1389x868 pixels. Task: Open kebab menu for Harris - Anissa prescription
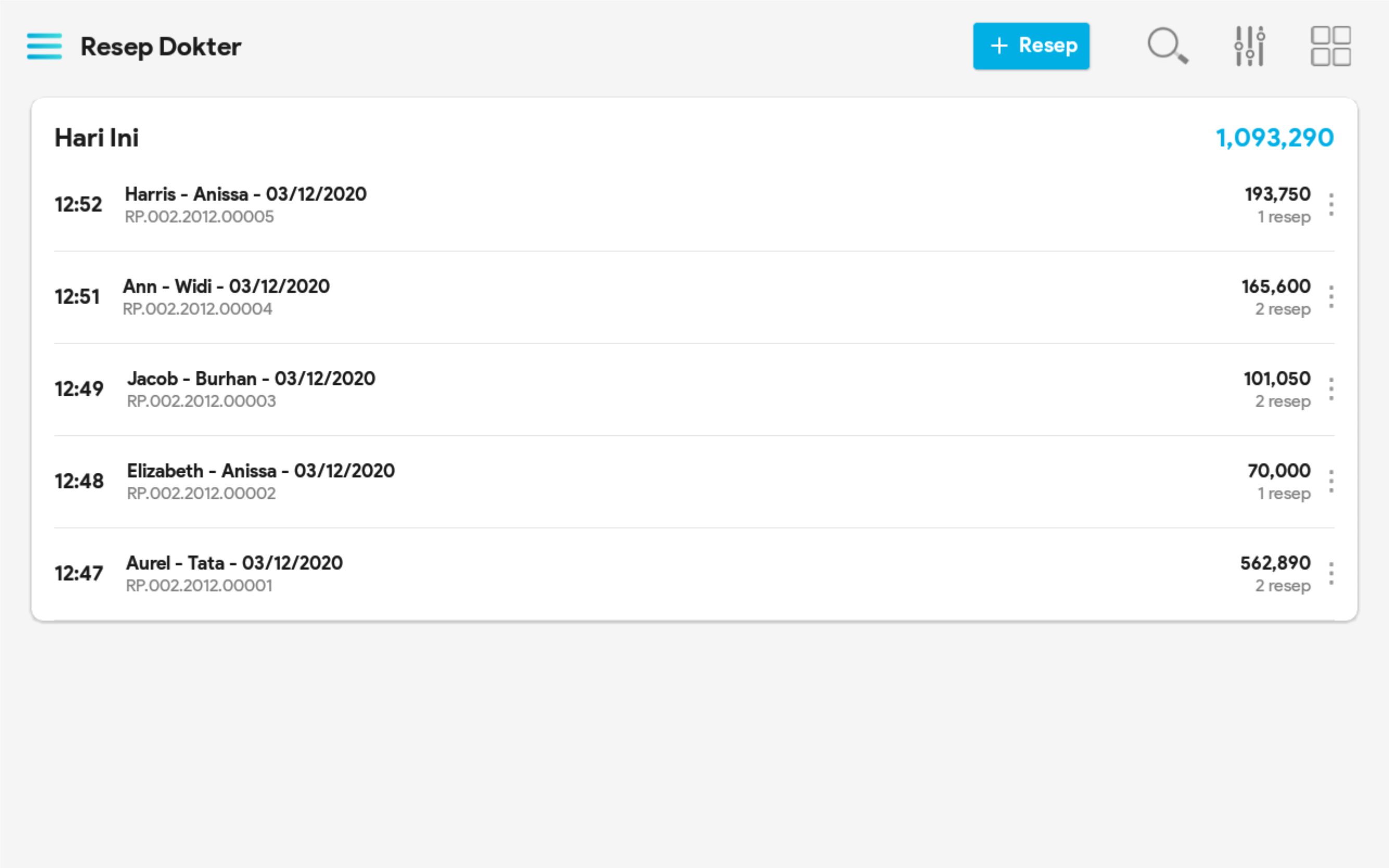pyautogui.click(x=1331, y=205)
